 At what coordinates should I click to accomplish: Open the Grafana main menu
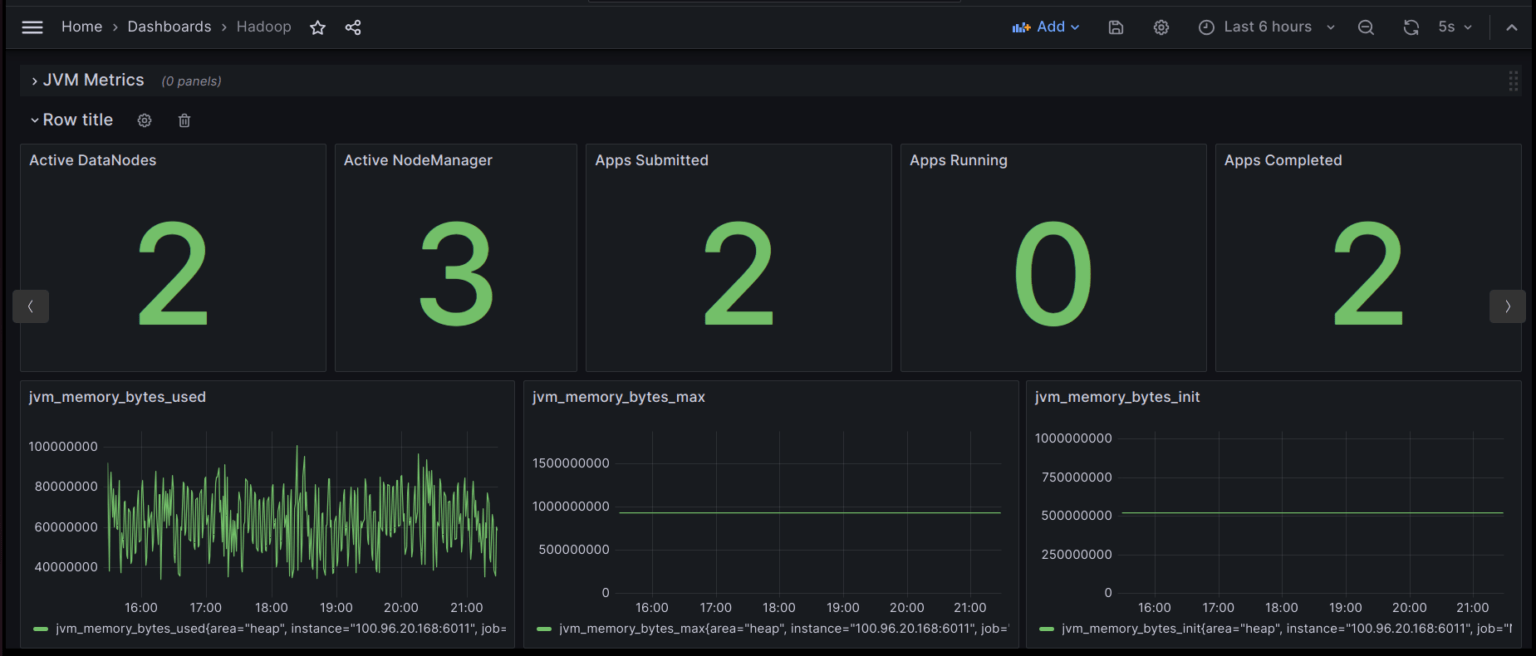coord(32,27)
